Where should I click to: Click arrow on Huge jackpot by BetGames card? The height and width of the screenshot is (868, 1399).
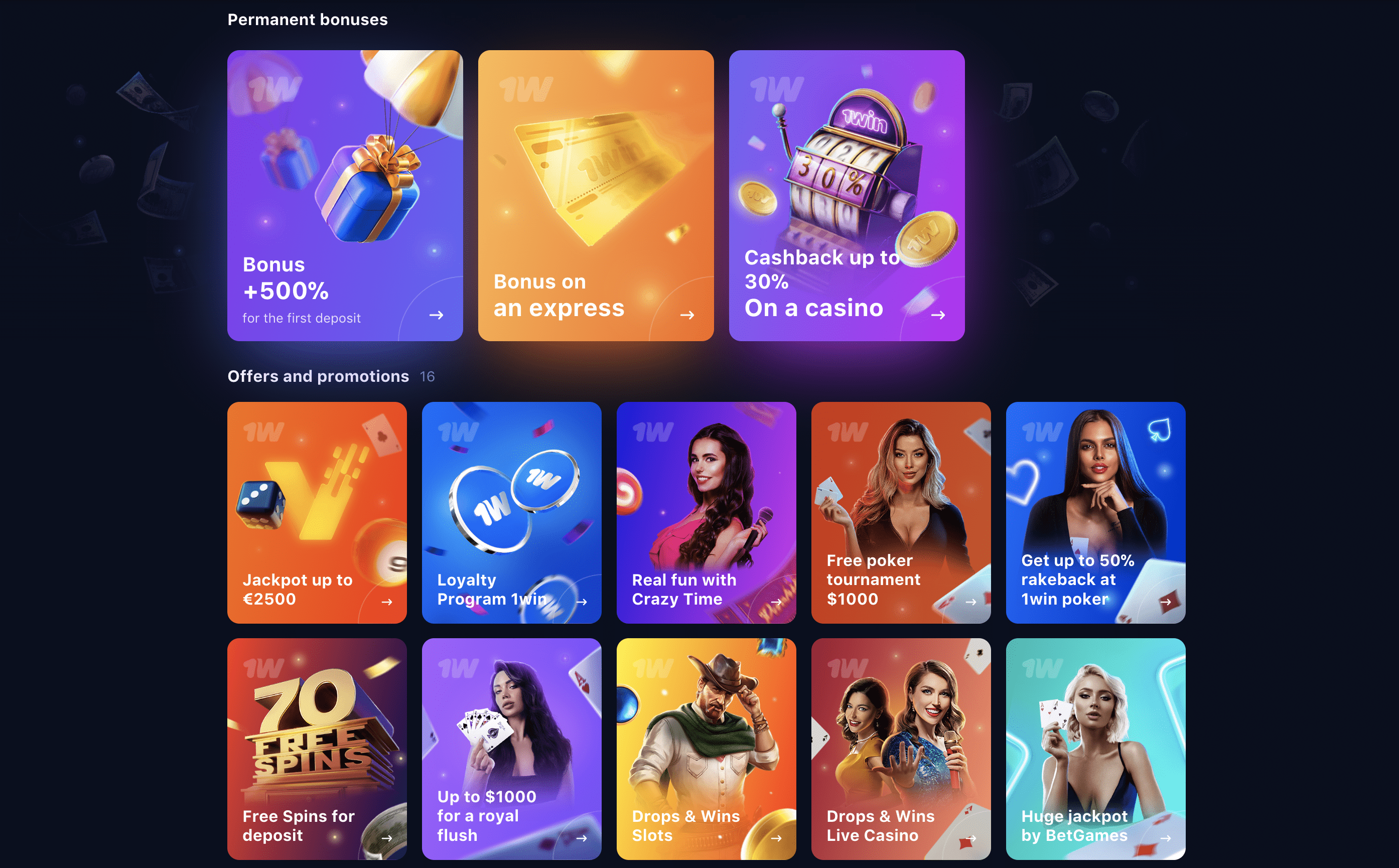[x=1165, y=838]
